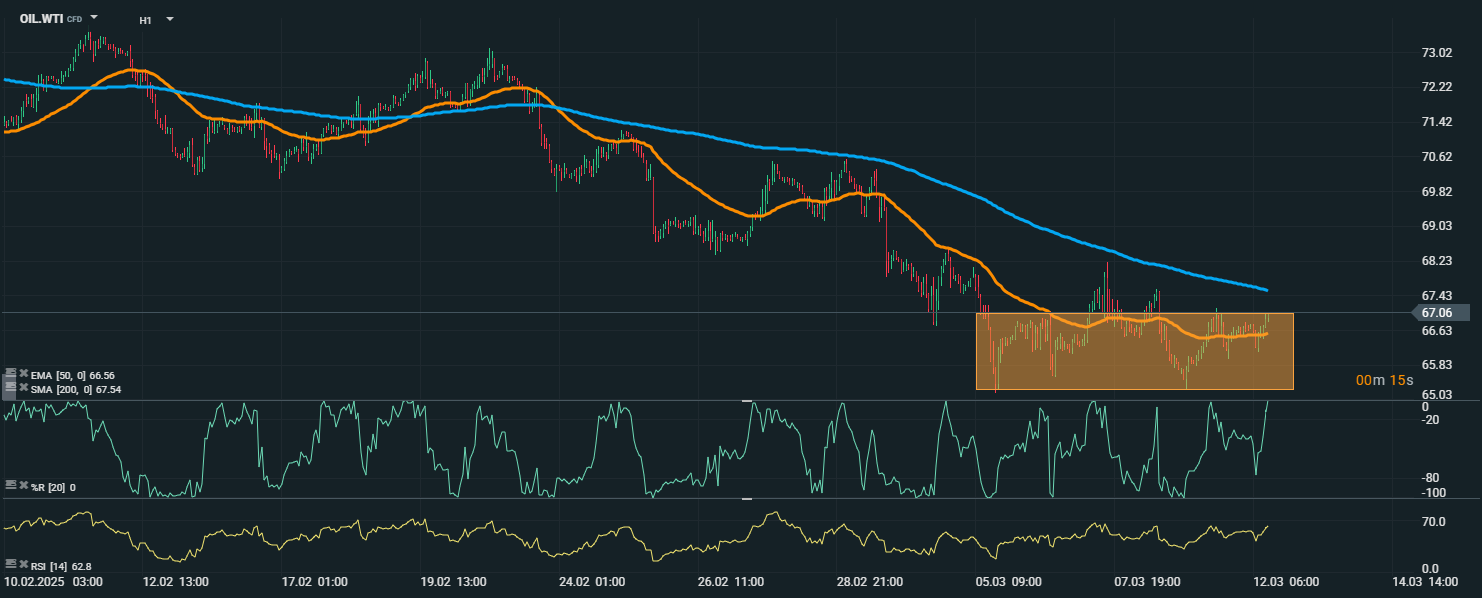Screen dimensions: 1482x598
Task: Click the %R -100 level label
Action: (x=1433, y=492)
